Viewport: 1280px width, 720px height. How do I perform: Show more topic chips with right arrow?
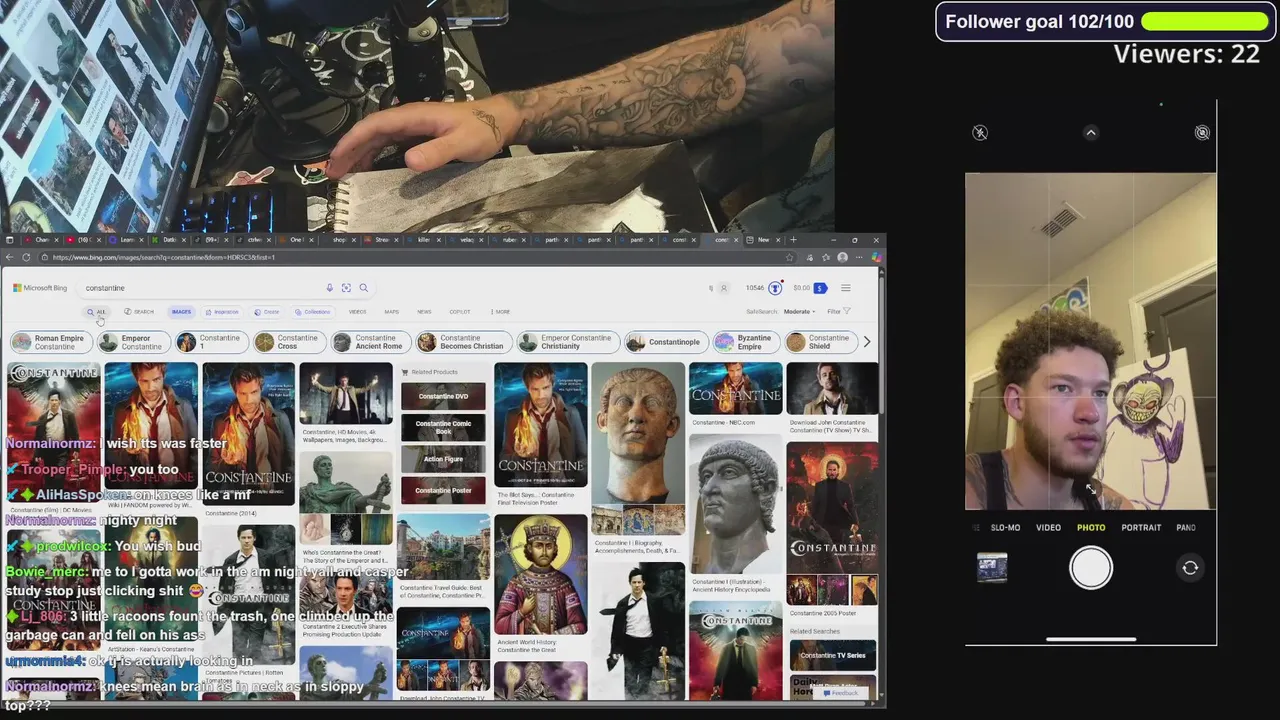(x=866, y=342)
